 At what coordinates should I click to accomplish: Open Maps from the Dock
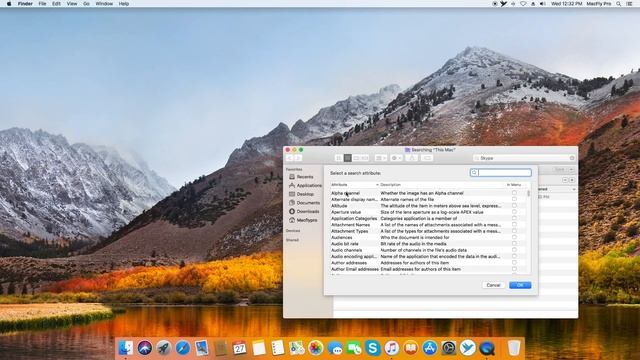point(297,348)
